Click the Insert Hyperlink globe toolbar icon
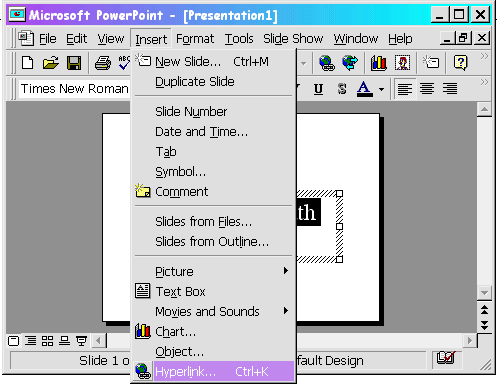This screenshot has width=497, height=388. pyautogui.click(x=326, y=63)
